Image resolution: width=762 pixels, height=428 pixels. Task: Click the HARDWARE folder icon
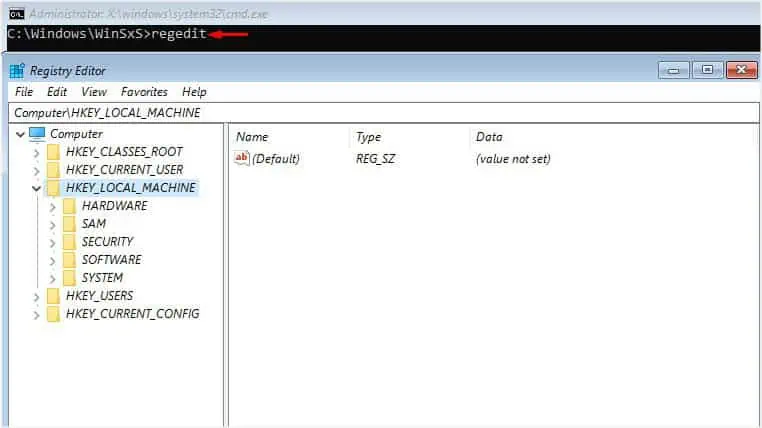pos(69,206)
